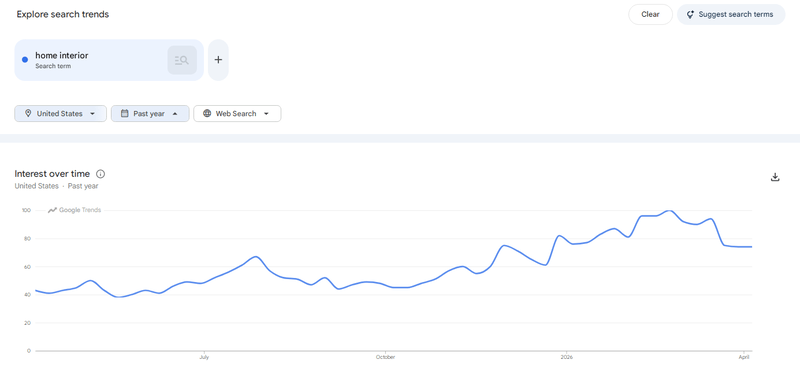Image resolution: width=800 pixels, height=371 pixels.
Task: Click the location pin icon on United States
Action: pyautogui.click(x=28, y=113)
